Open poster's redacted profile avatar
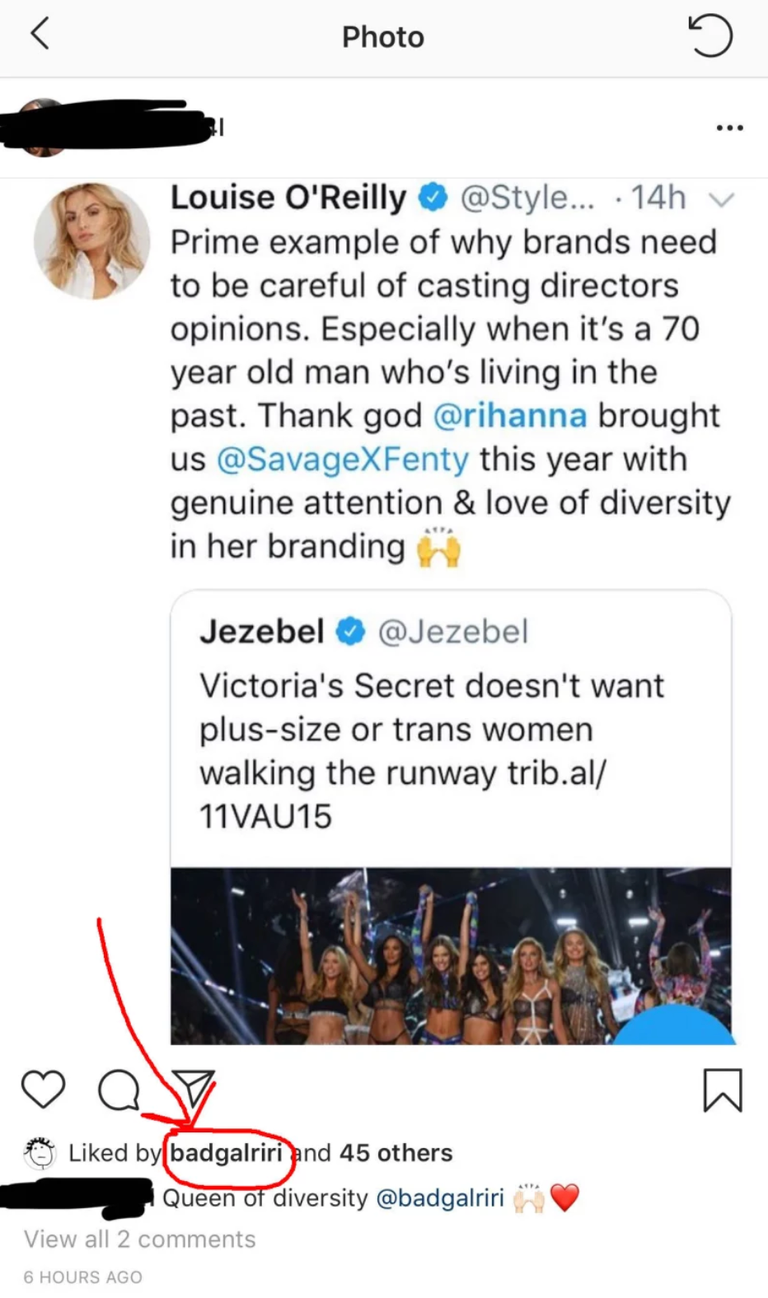This screenshot has width=768, height=1298. 40,127
